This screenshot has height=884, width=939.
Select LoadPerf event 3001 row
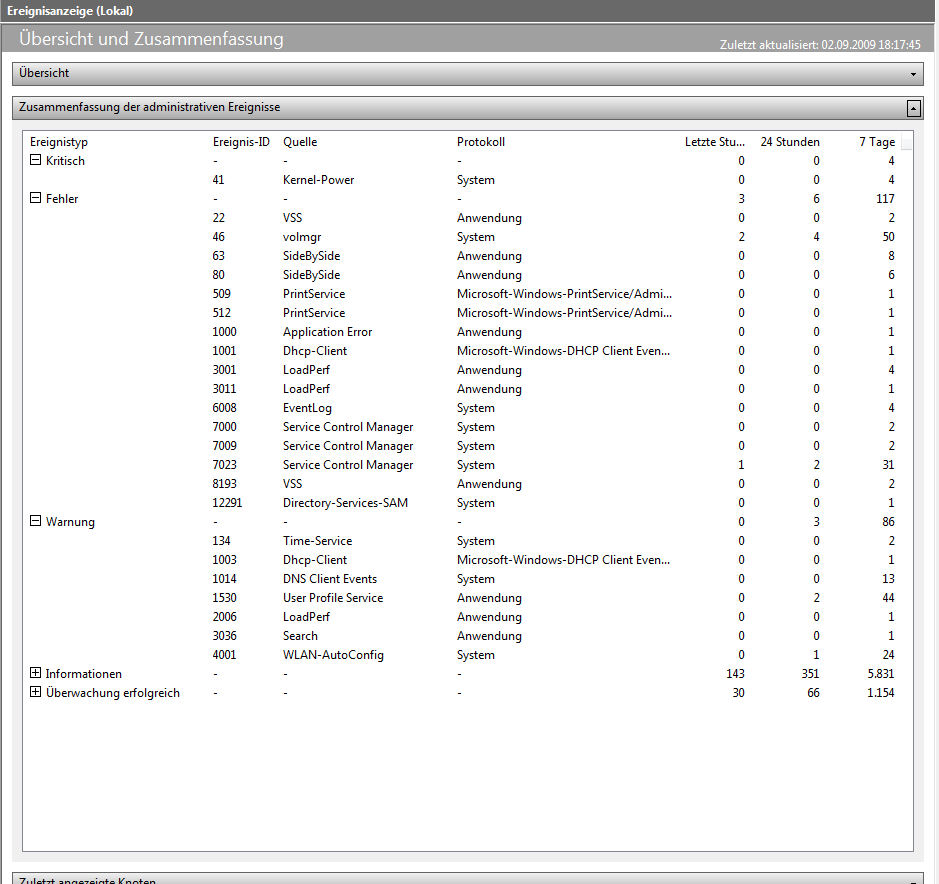467,370
